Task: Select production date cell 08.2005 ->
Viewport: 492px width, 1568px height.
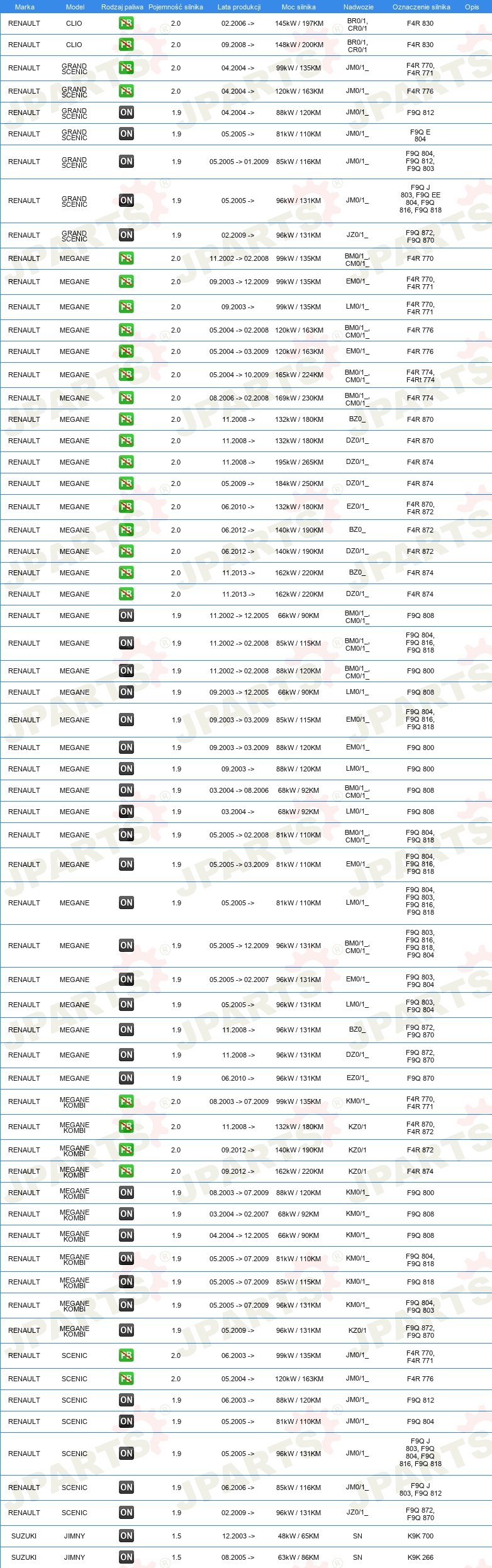Action: (238, 1557)
